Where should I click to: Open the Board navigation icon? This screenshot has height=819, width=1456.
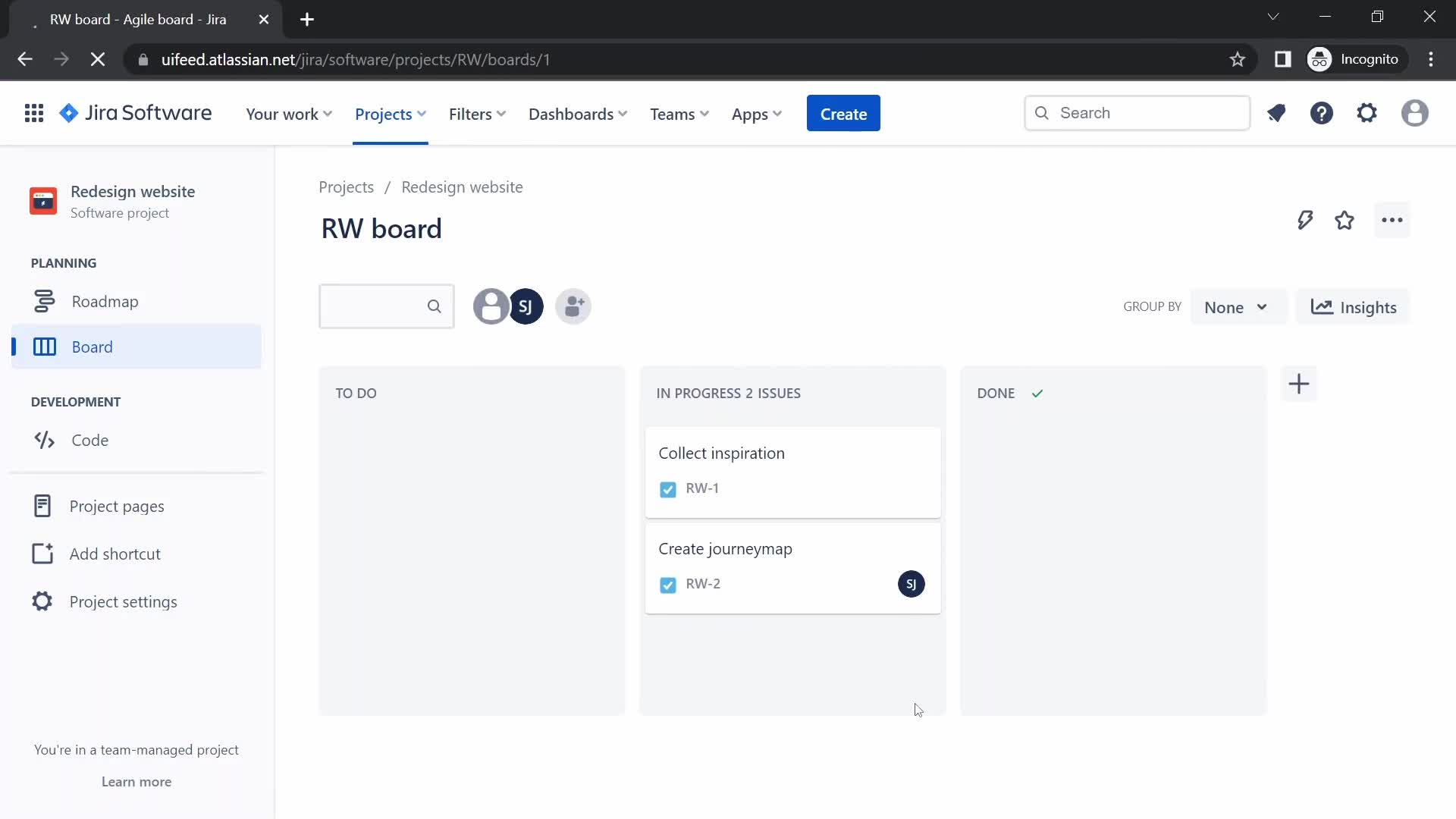pyautogui.click(x=44, y=346)
